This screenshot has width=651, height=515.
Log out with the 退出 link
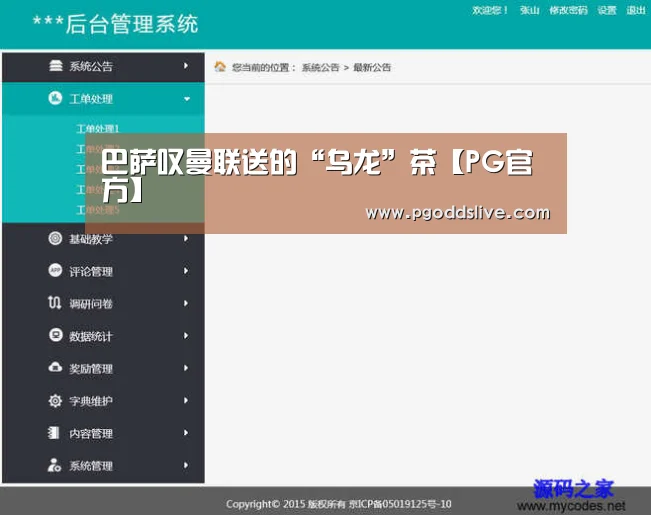click(636, 10)
